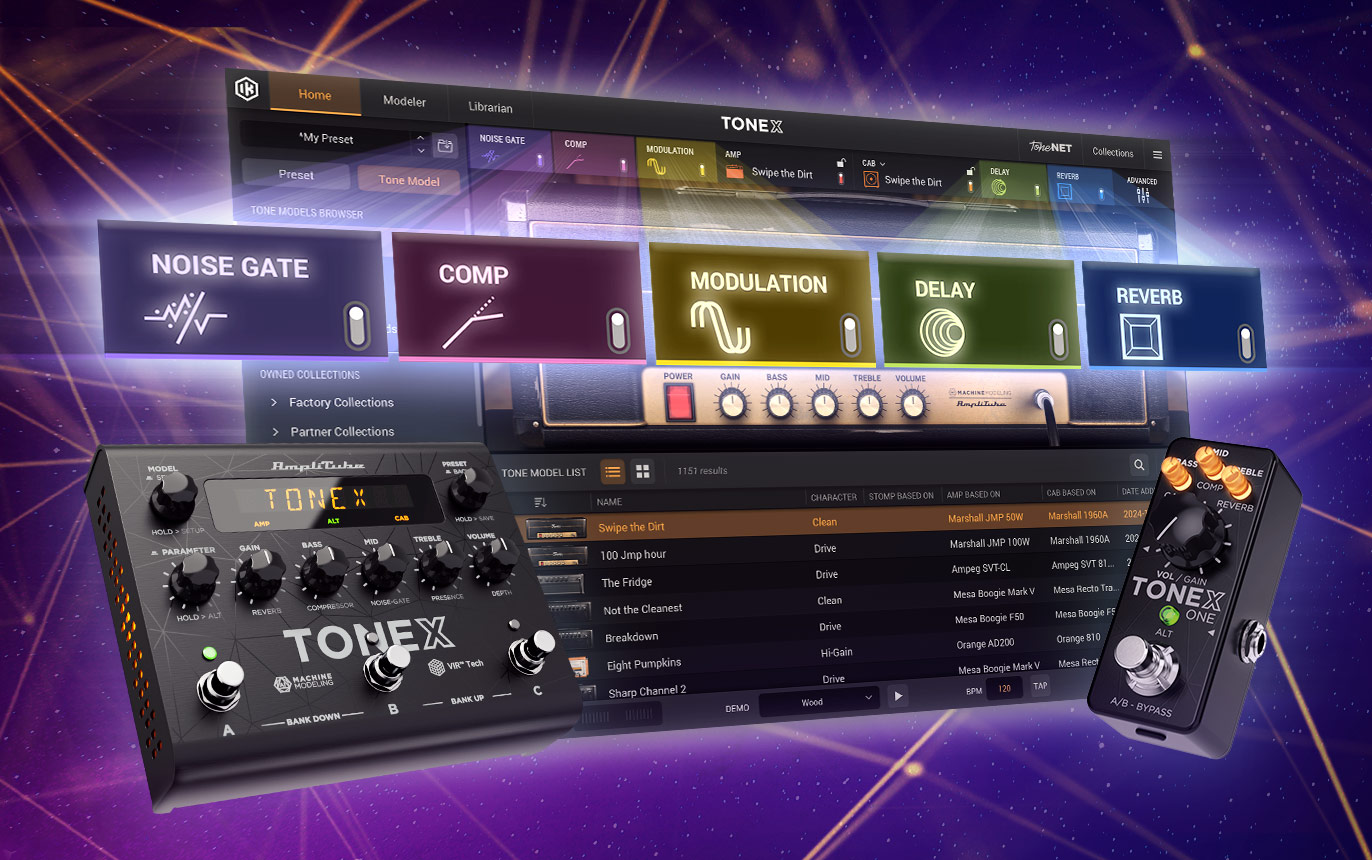Click the sort order icon above thumbnails
The image size is (1372, 860).
pyautogui.click(x=541, y=501)
